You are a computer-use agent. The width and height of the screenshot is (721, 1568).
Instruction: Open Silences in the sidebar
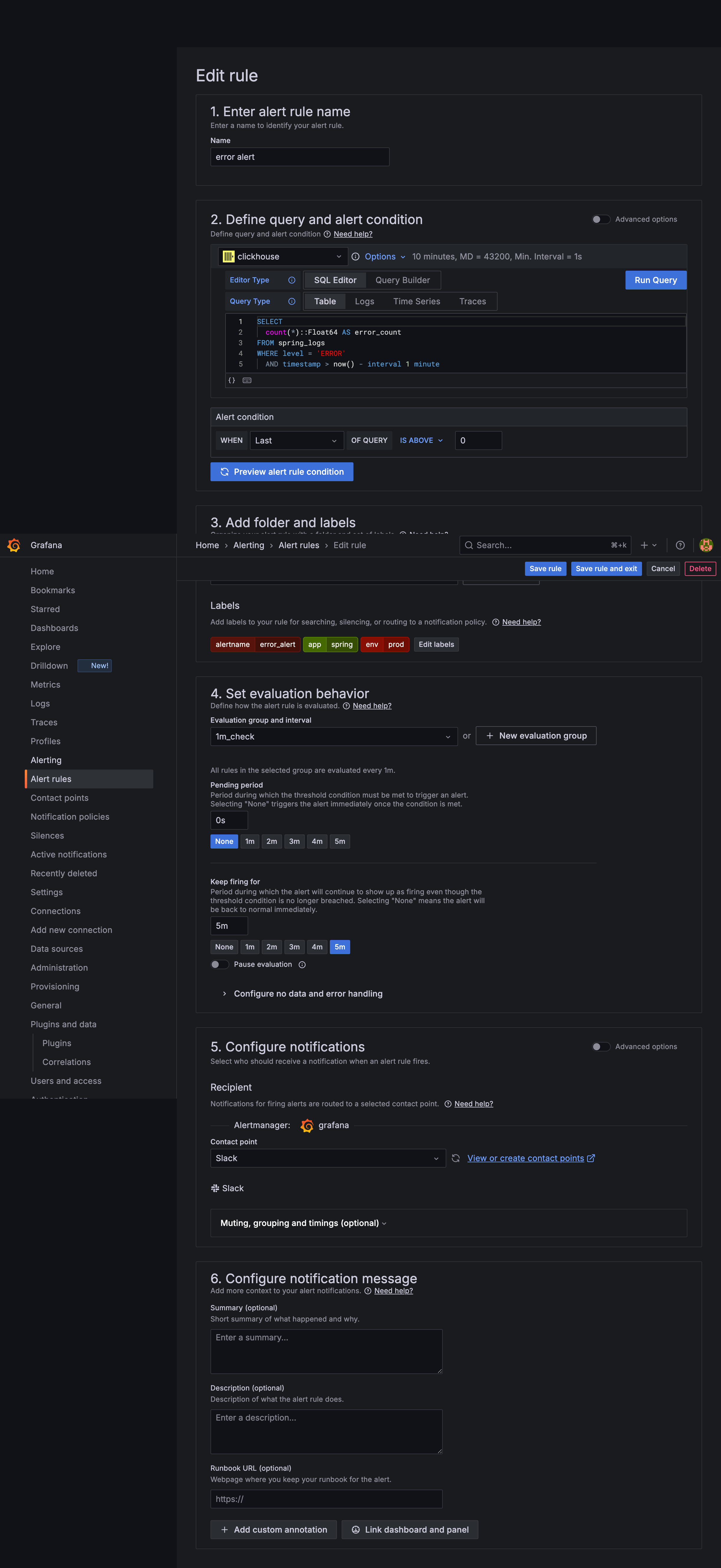tap(47, 835)
